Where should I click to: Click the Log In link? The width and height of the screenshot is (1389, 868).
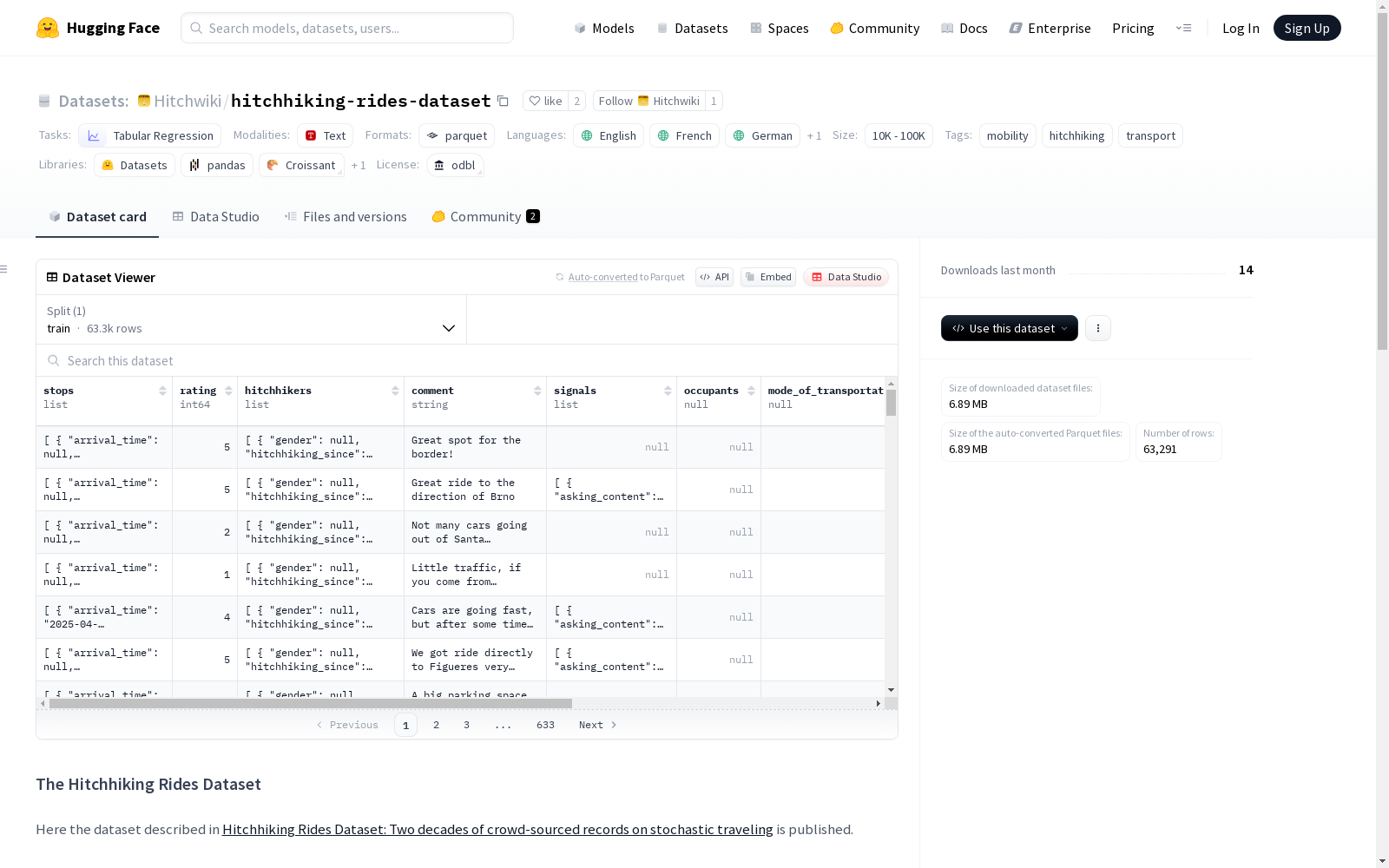(1241, 28)
